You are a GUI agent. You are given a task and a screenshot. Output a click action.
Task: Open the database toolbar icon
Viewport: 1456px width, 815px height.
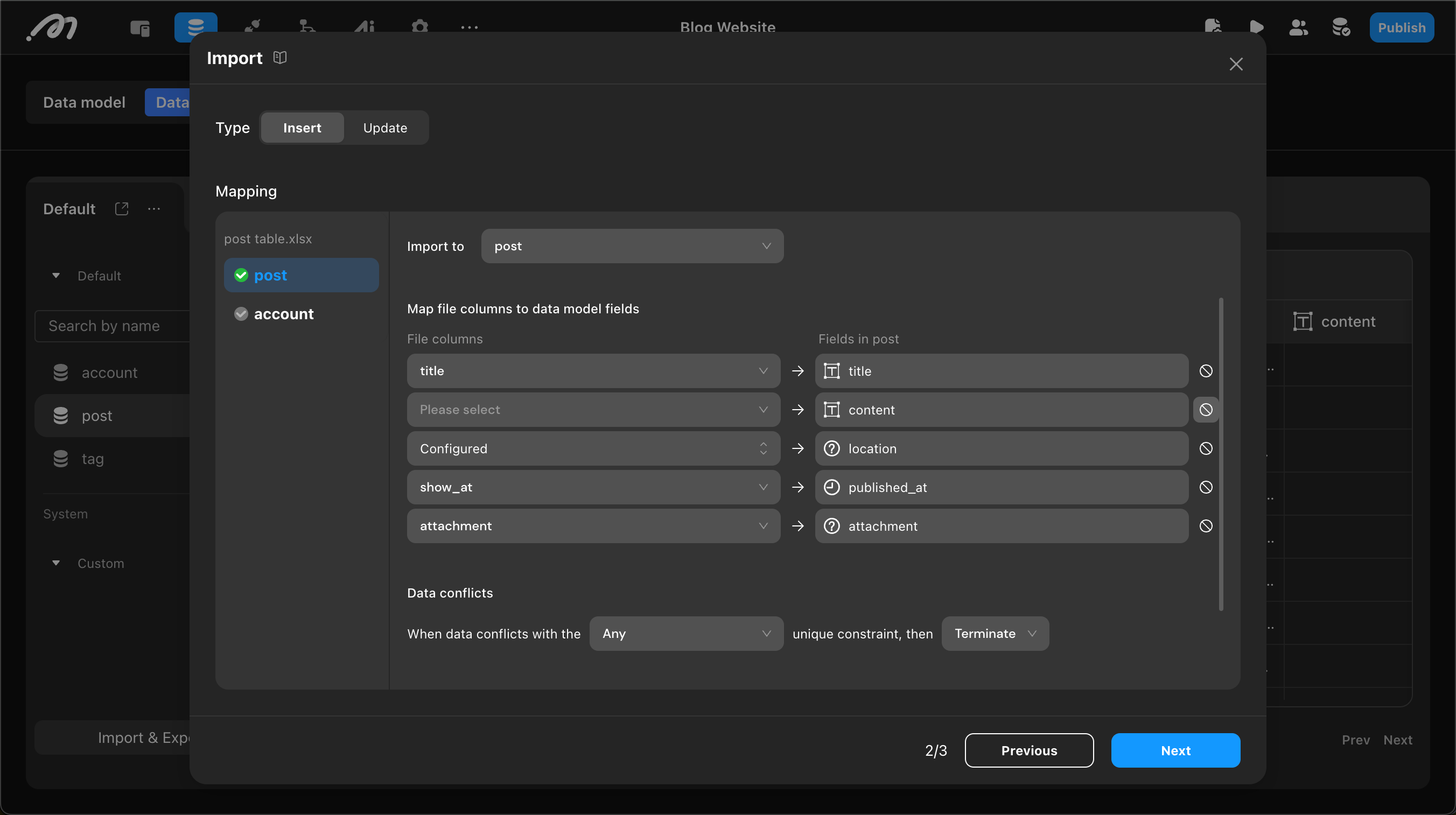[195, 26]
